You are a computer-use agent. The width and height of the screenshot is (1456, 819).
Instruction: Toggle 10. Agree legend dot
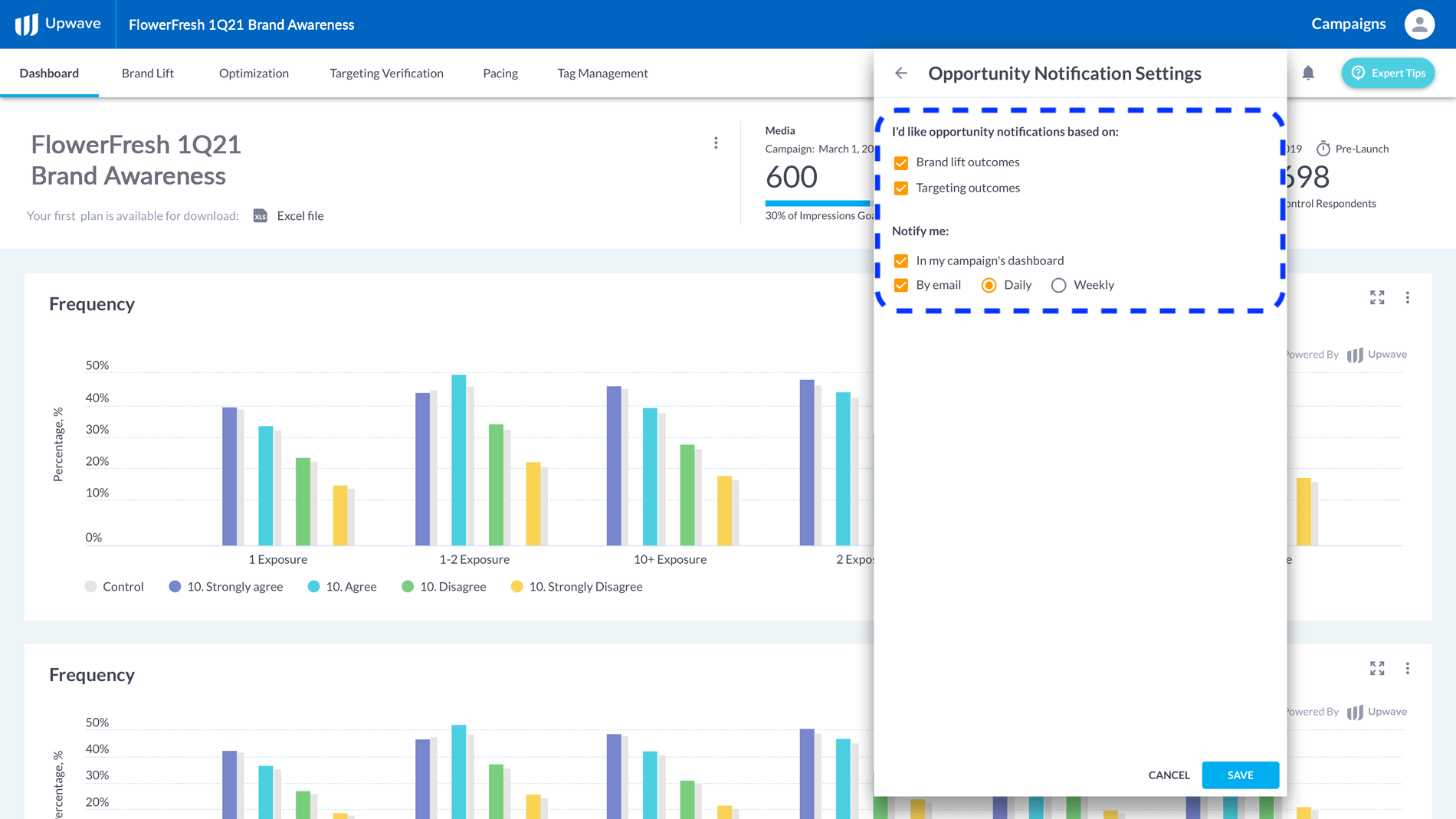coord(313,587)
